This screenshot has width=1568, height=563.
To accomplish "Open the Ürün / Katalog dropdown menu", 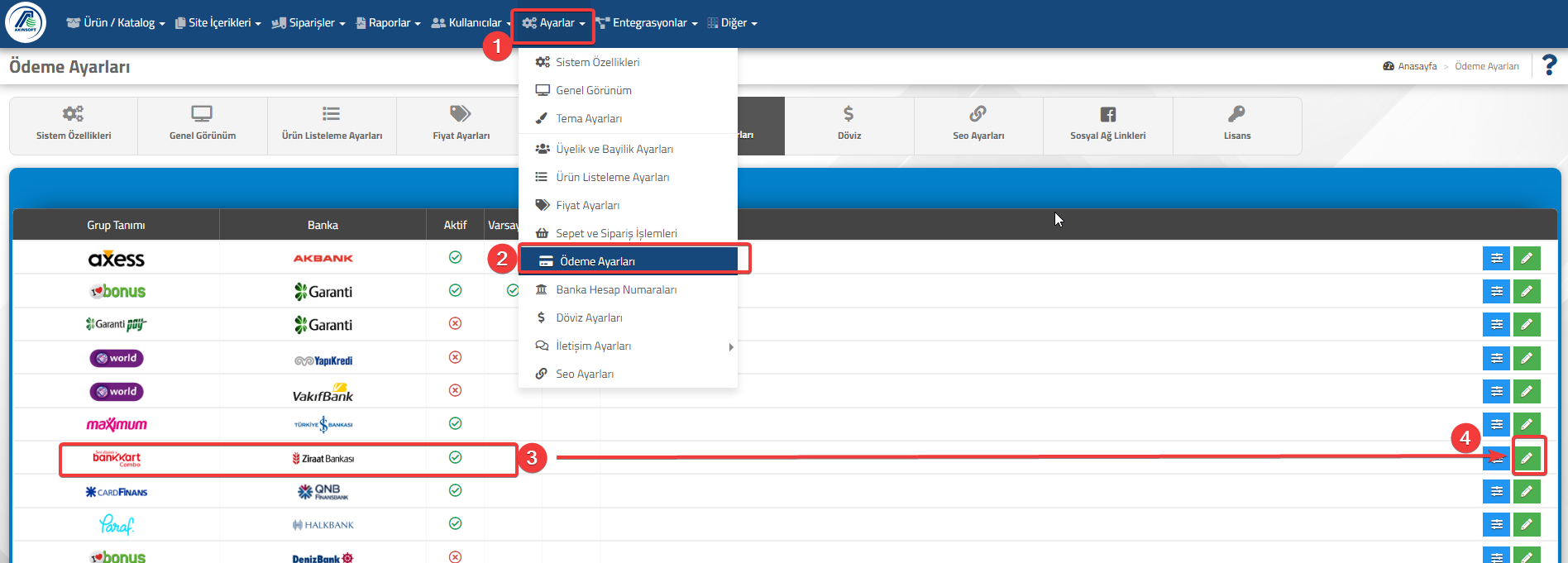I will click(116, 23).
